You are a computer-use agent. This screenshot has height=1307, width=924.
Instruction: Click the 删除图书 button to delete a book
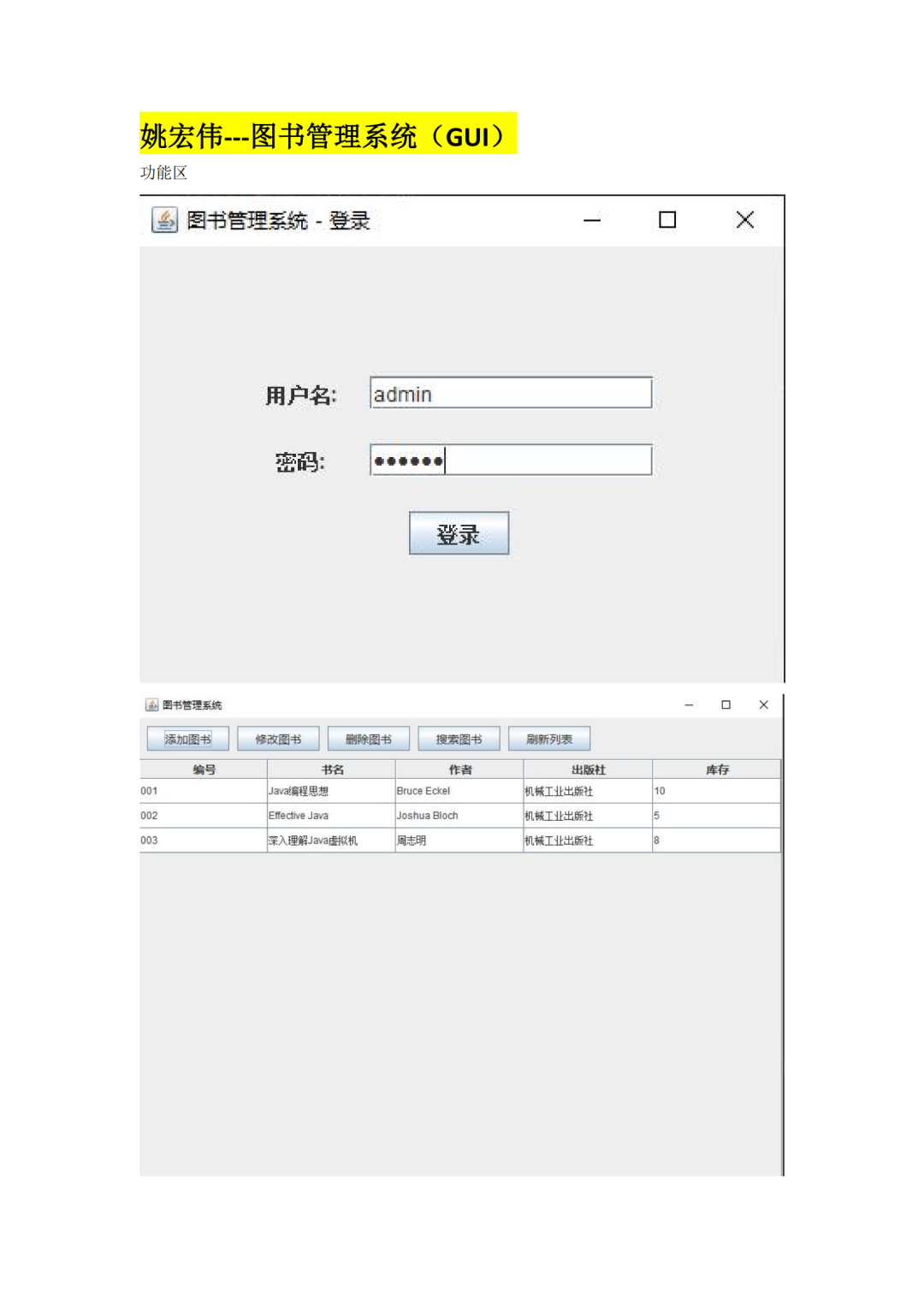coord(368,738)
